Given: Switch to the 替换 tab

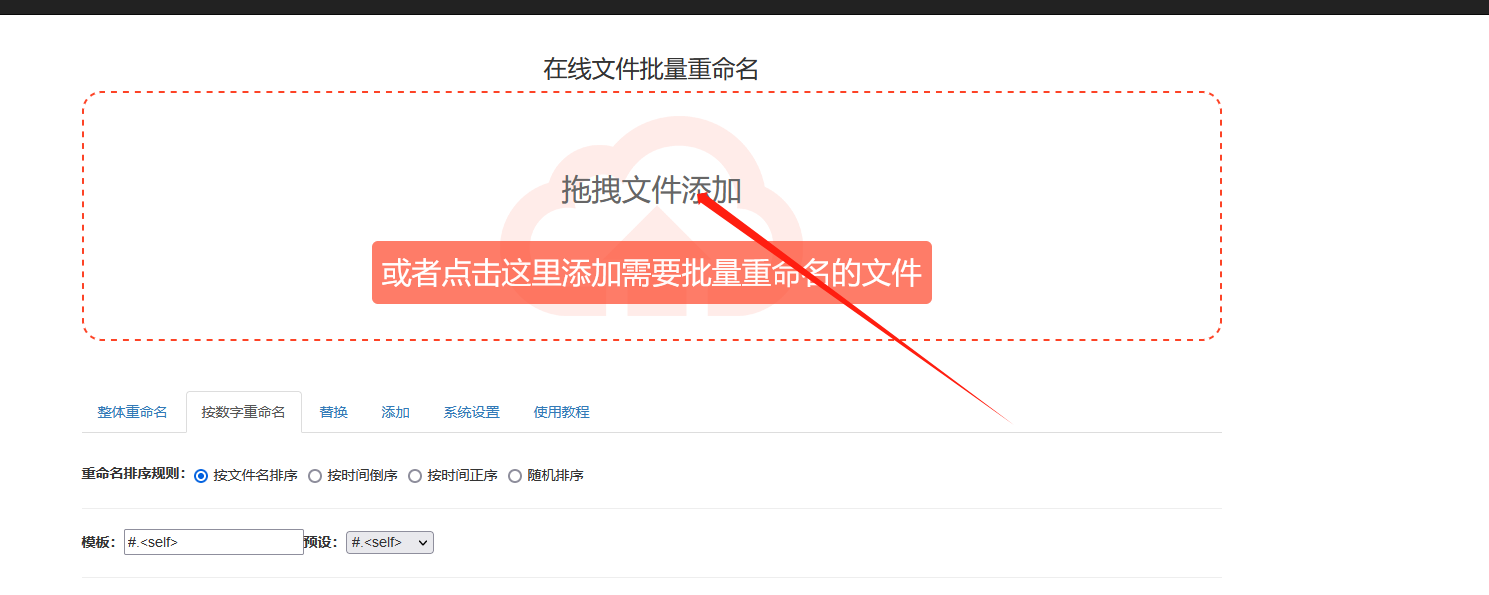Looking at the screenshot, I should 334,412.
